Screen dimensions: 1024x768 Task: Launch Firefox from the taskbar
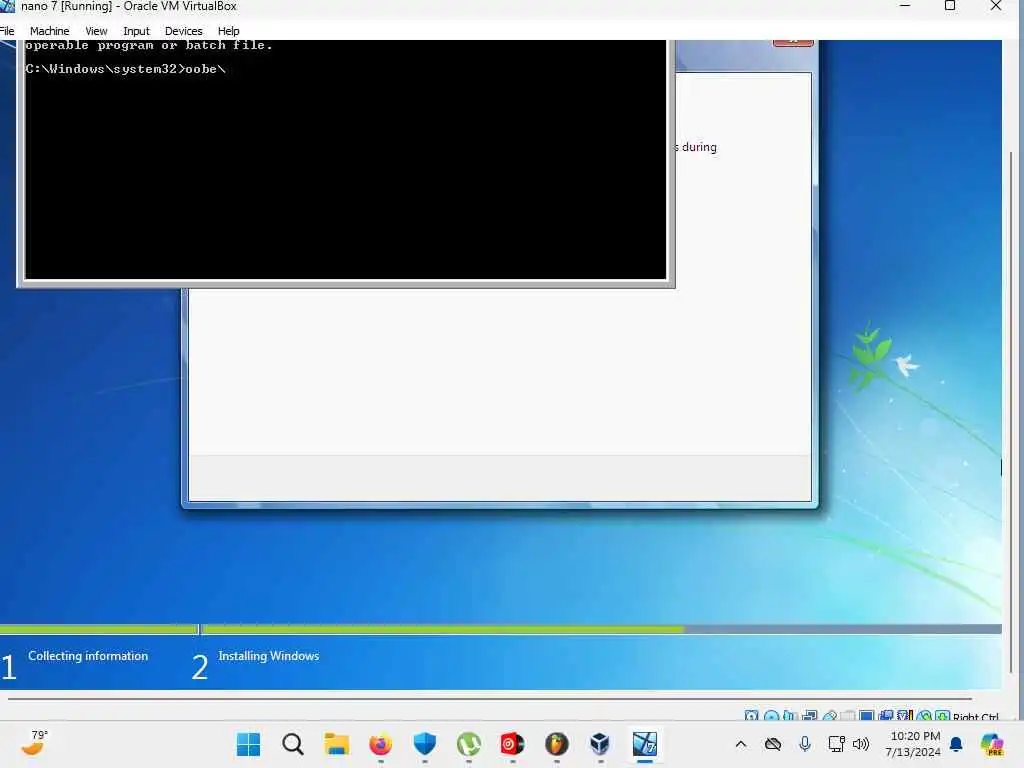[x=381, y=744]
